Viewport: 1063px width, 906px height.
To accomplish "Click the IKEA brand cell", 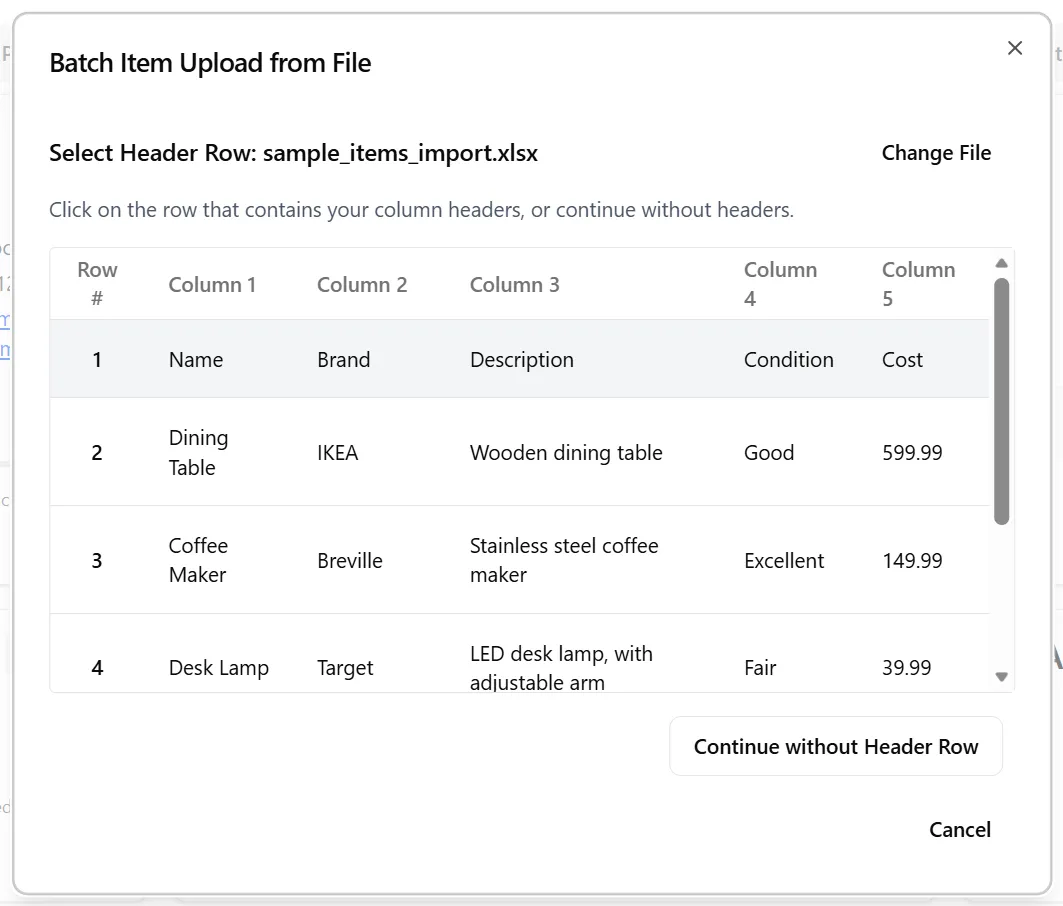I will 338,452.
